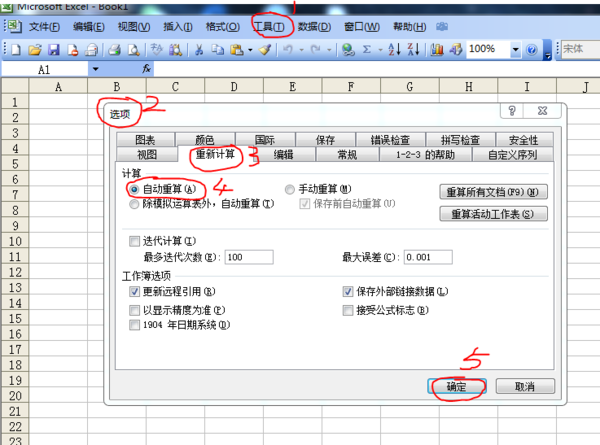Screen dimensions: 600x445
Task: Click 重算所有文档(F9) button
Action: (494, 192)
